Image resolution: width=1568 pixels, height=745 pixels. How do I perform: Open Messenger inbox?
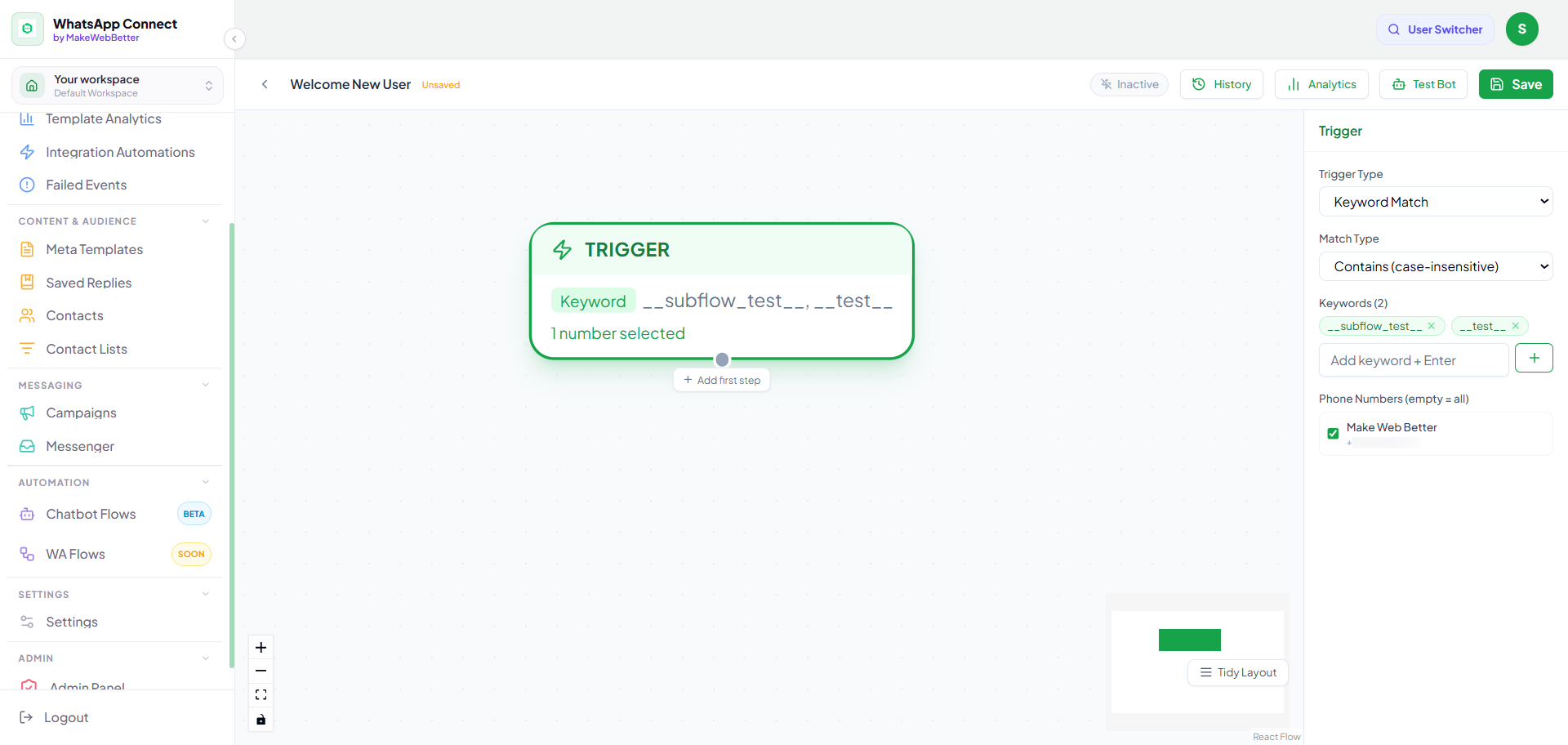pyautogui.click(x=114, y=446)
